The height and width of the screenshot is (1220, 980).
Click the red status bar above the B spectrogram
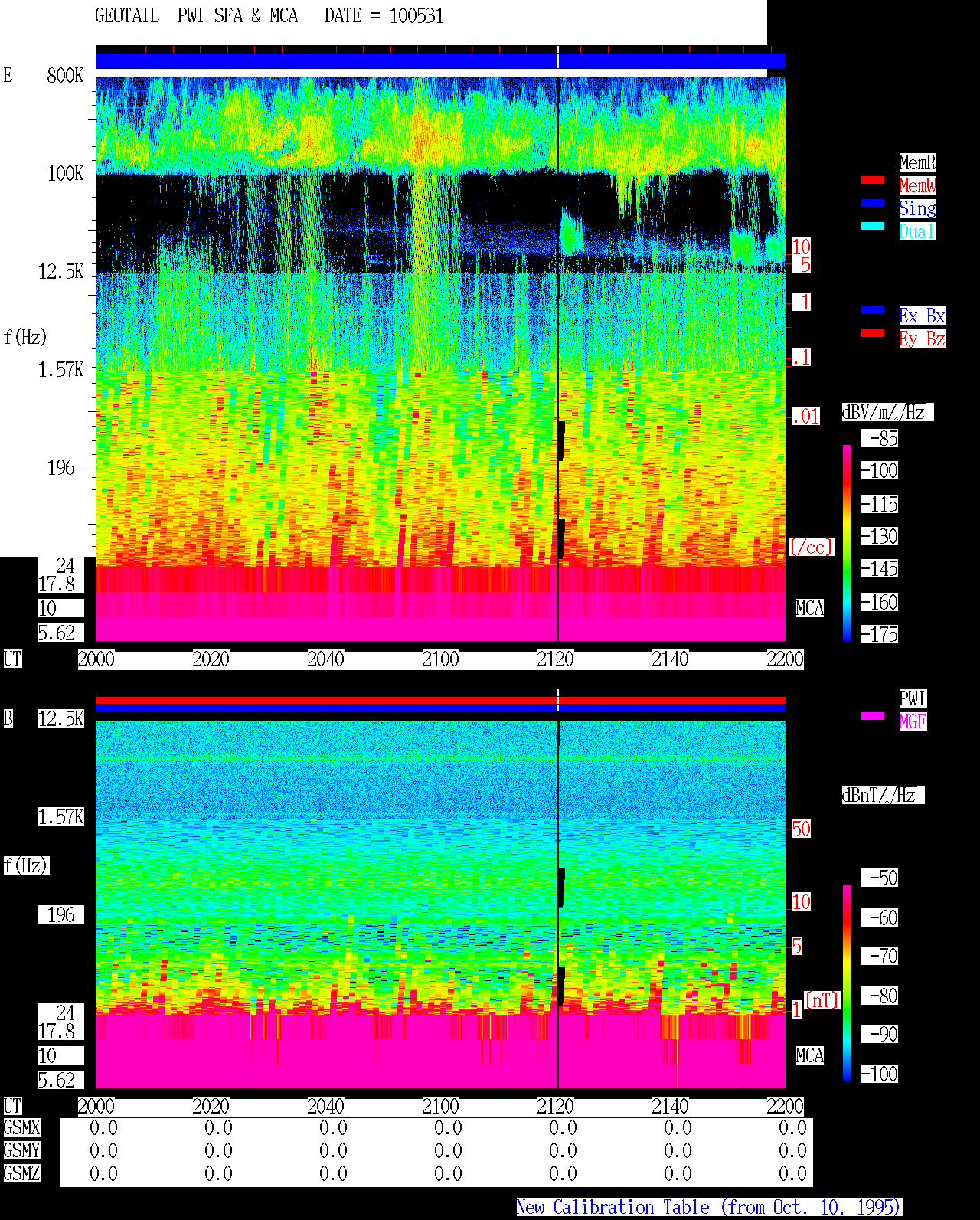[440, 700]
